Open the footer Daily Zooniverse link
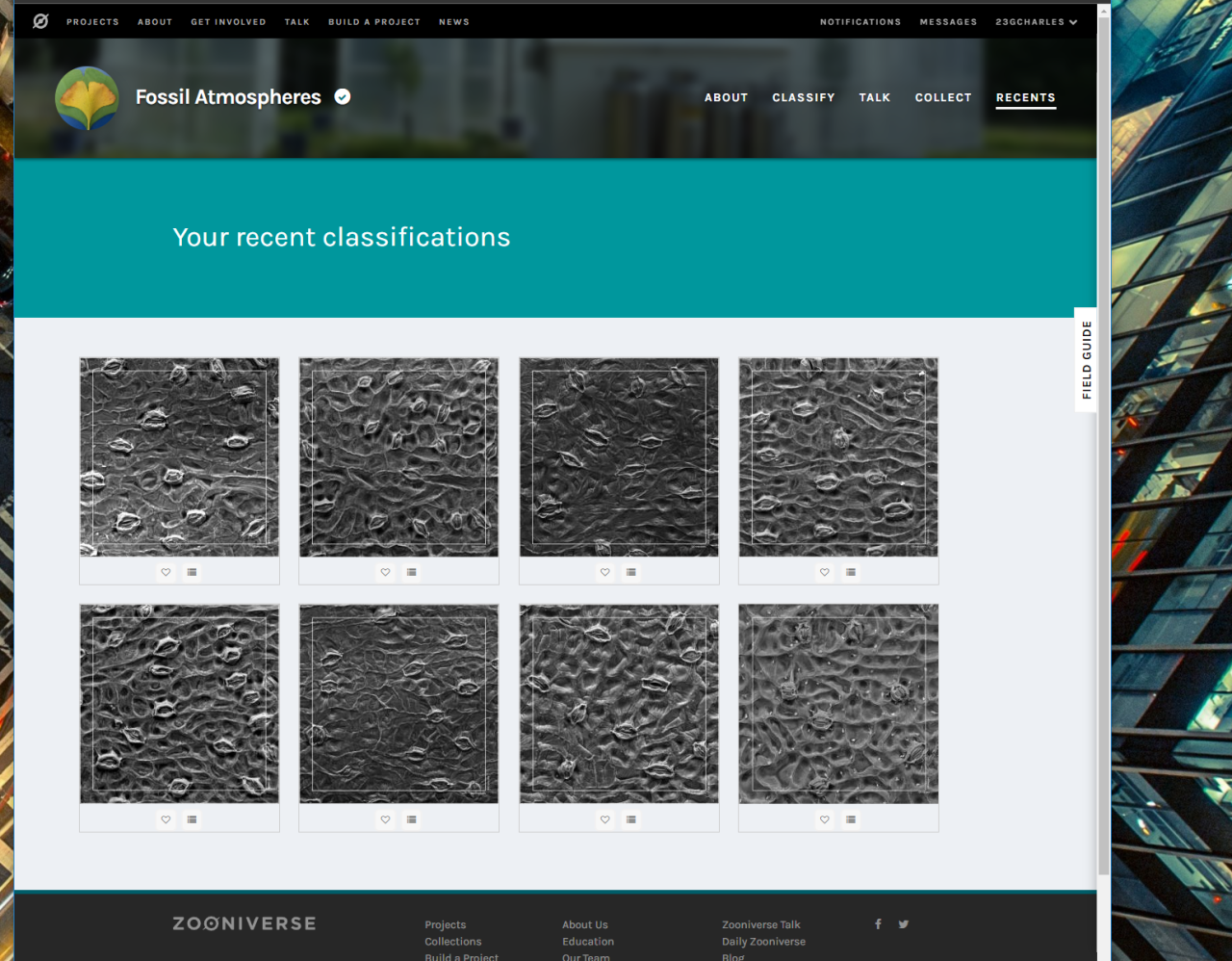 tap(764, 942)
